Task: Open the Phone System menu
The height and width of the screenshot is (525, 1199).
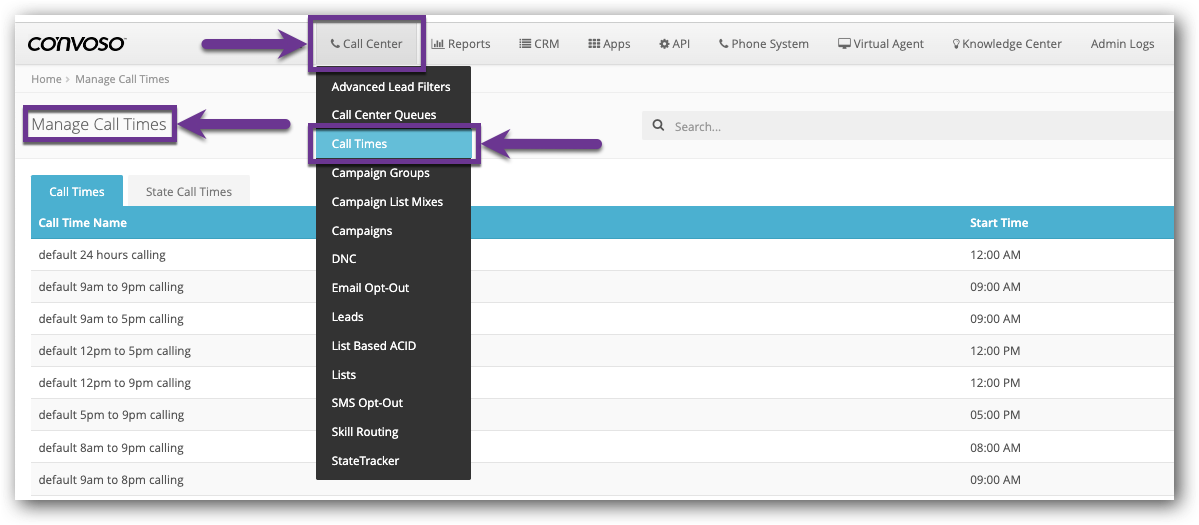Action: [x=763, y=44]
